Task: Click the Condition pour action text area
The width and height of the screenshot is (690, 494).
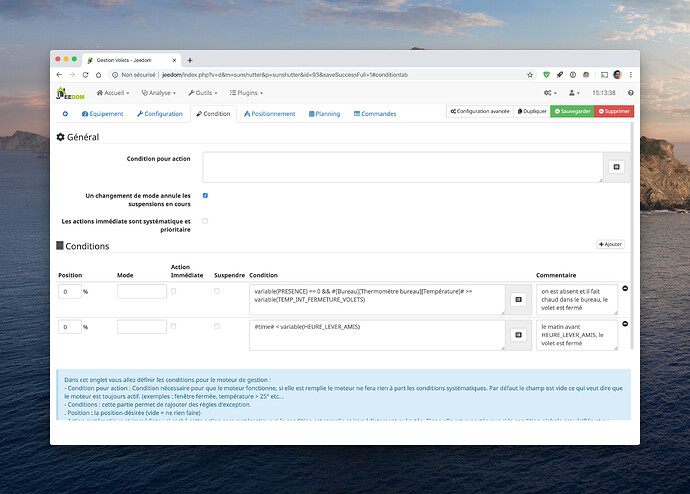Action: 403,167
